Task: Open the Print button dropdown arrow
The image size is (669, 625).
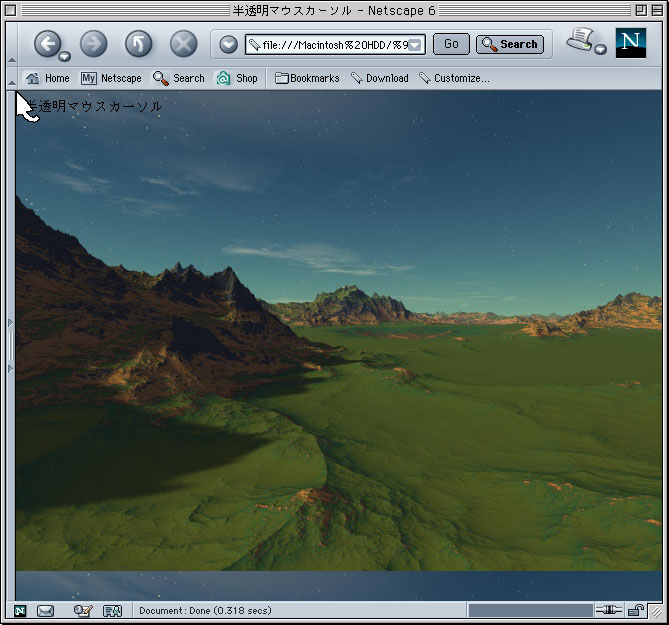Action: pos(601,49)
